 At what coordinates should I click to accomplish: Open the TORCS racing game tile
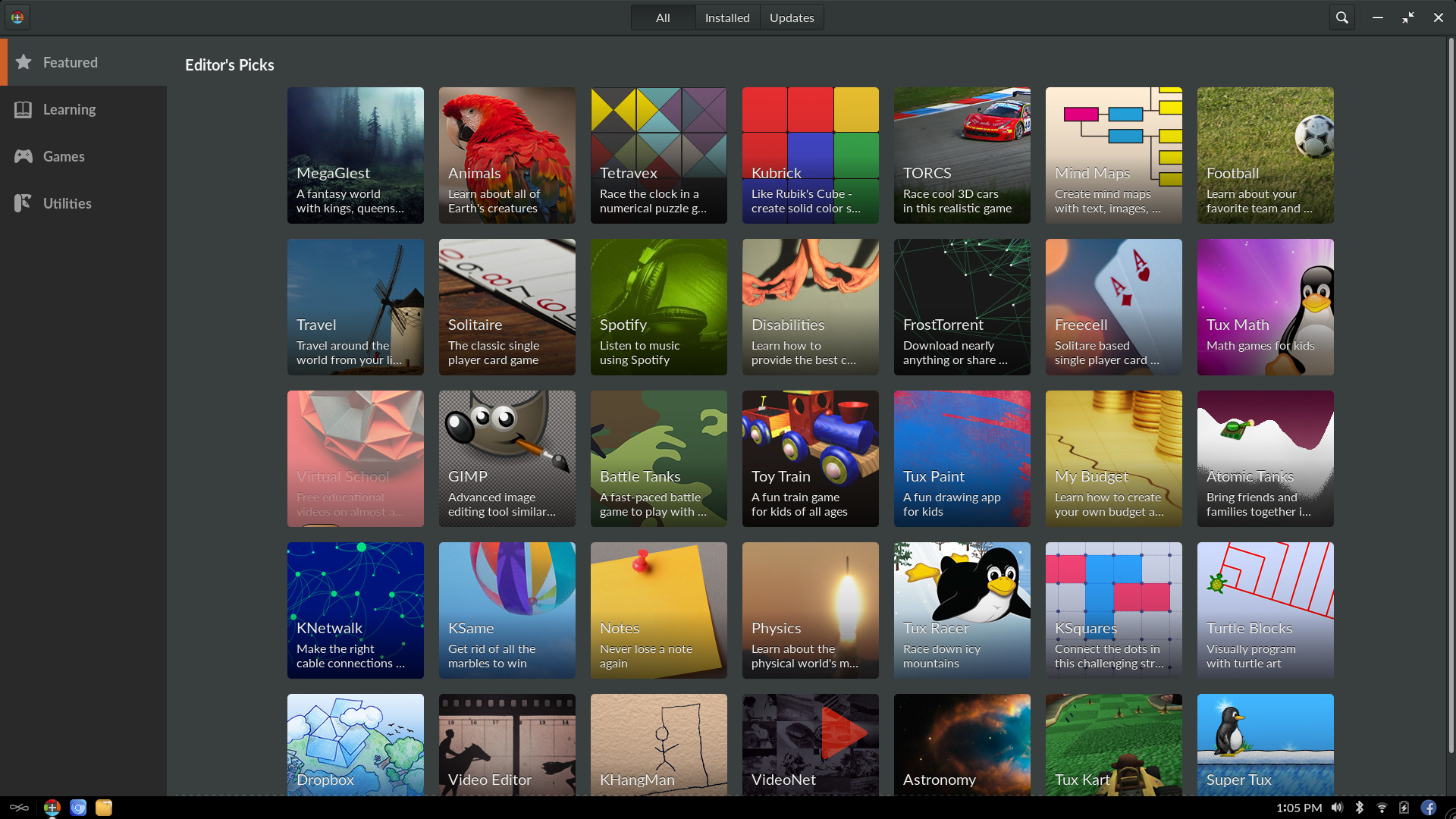coord(962,155)
